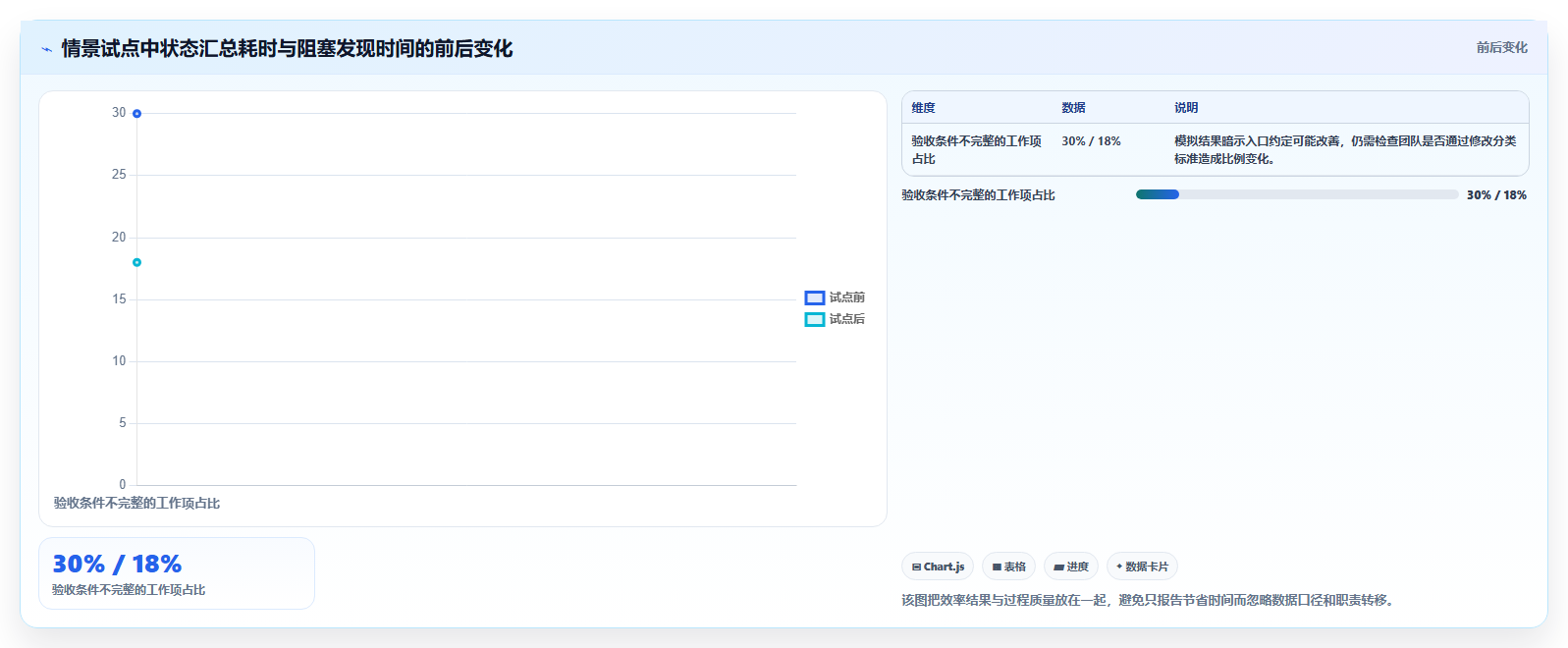Click the pulse icon beside the panel title

pos(46,49)
